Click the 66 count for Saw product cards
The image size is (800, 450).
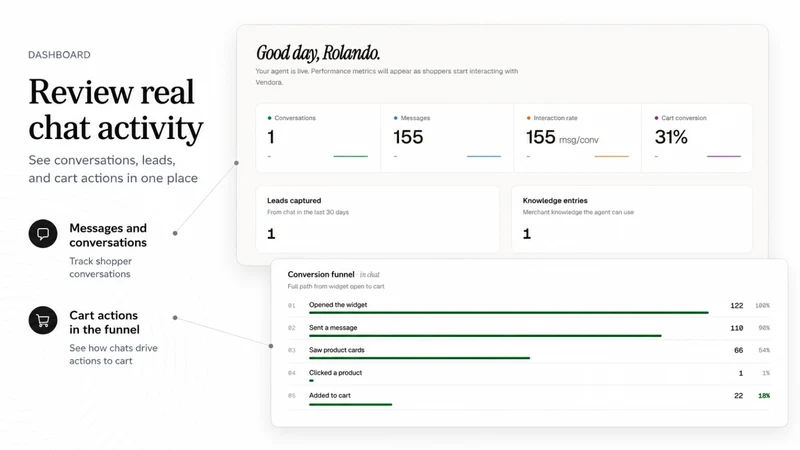[738, 350]
